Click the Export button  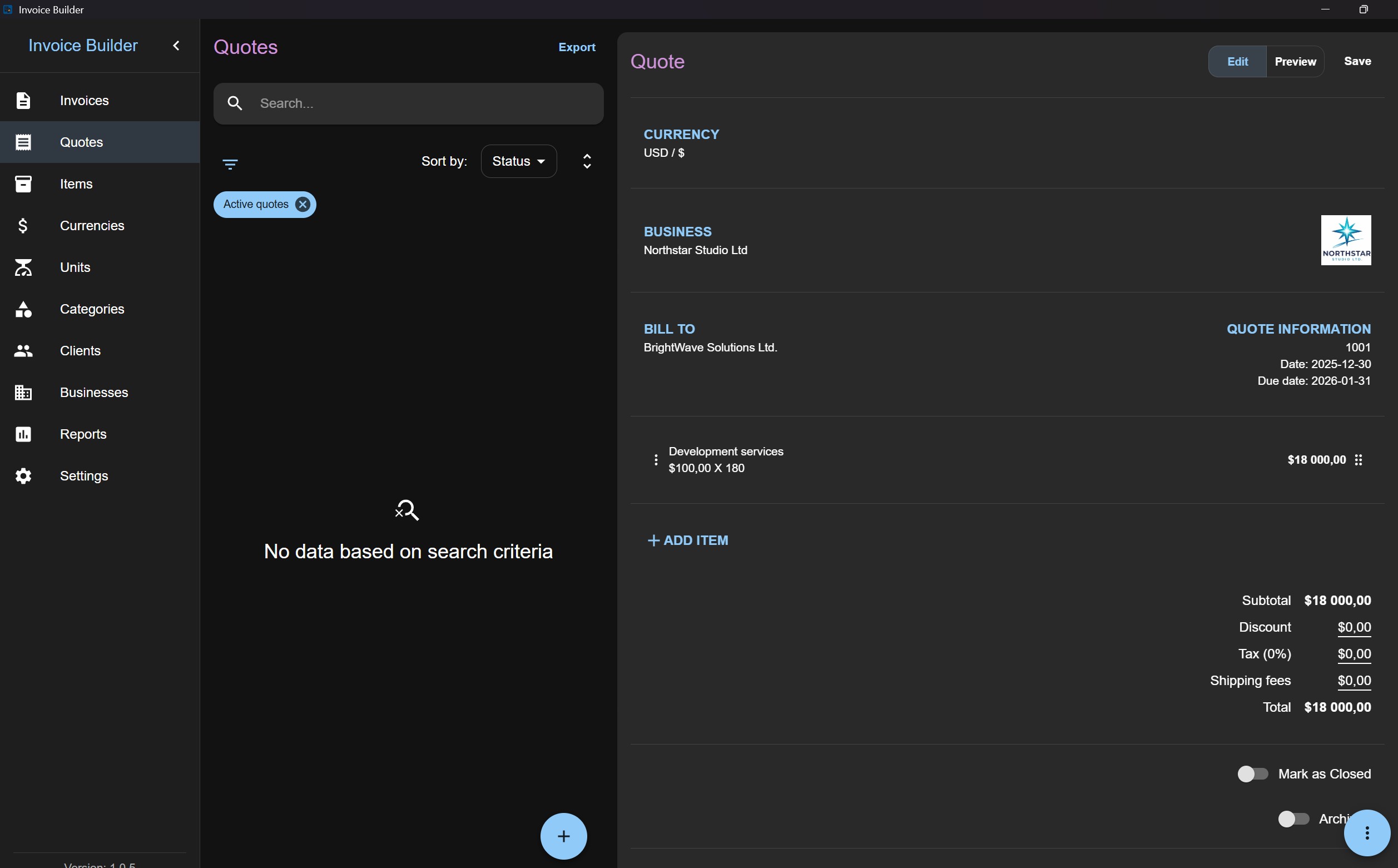tap(577, 47)
